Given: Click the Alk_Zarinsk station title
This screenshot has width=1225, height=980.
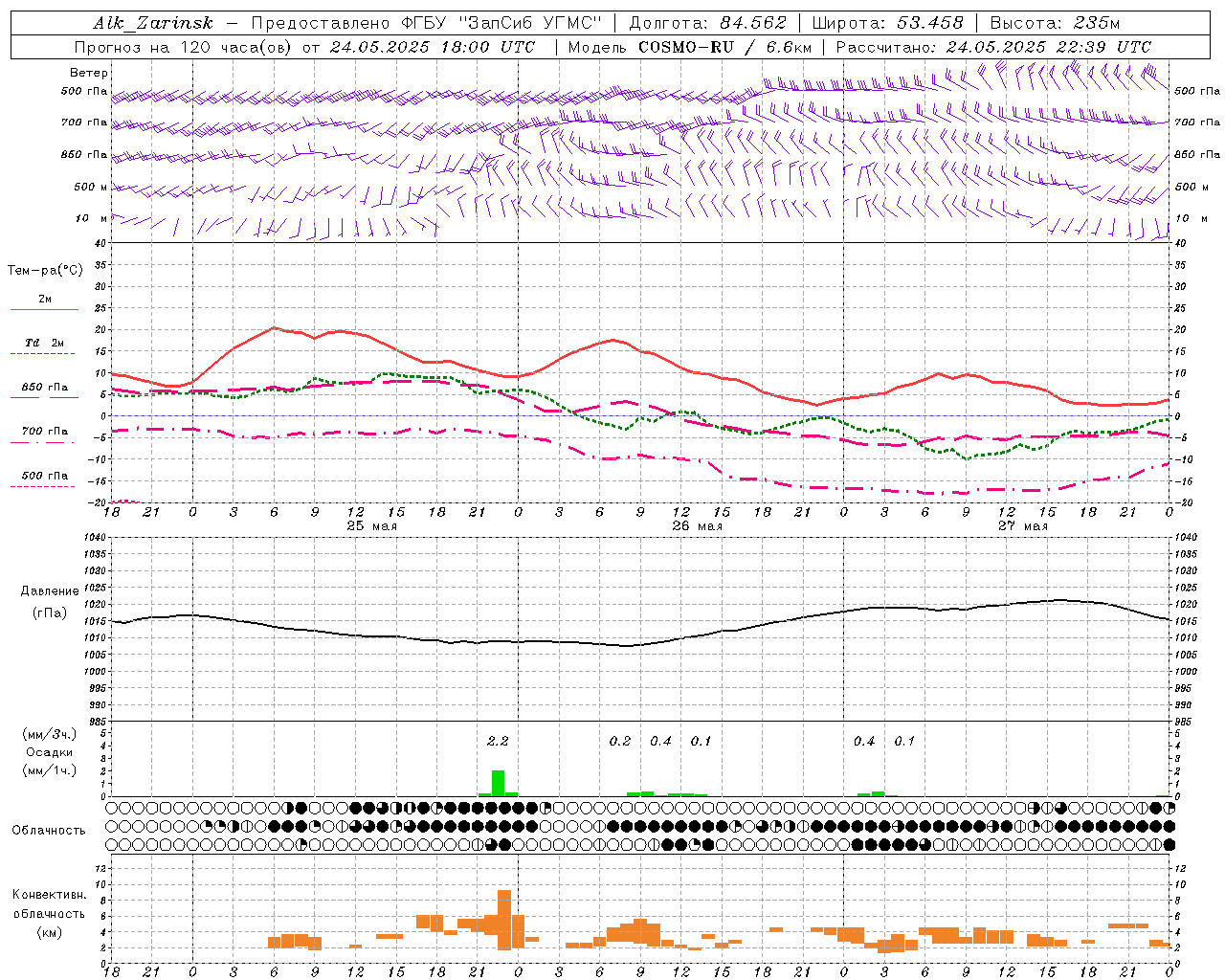Looking at the screenshot, I should [153, 23].
